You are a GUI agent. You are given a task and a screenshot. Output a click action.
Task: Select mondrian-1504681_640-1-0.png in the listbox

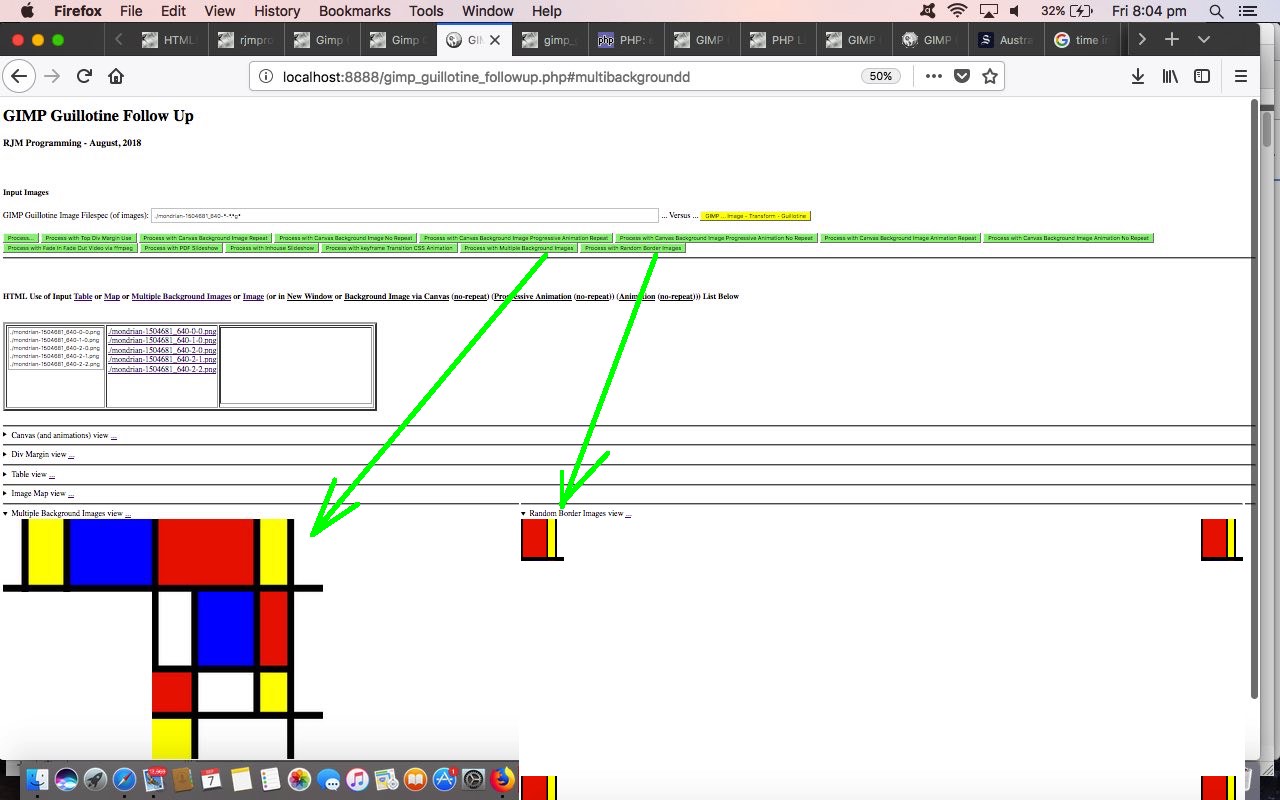point(55,340)
